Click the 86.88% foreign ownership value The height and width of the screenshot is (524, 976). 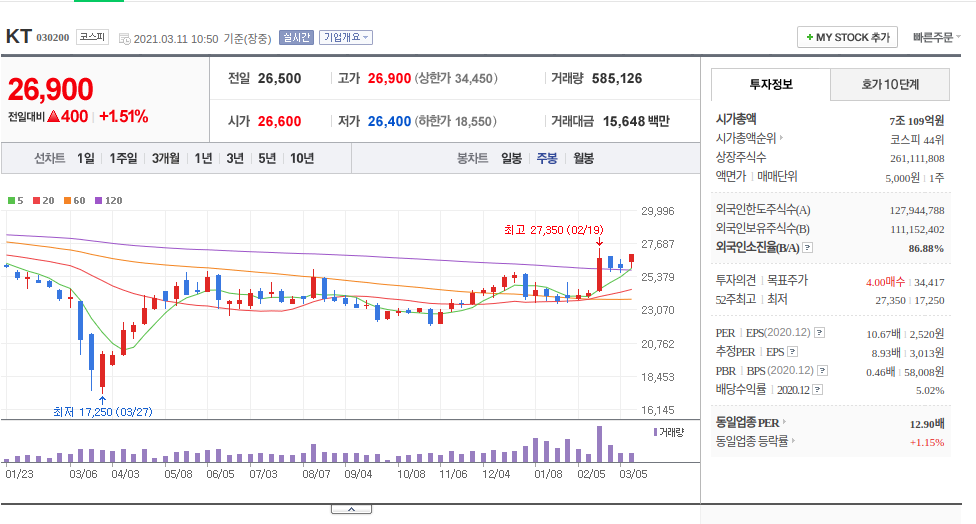tap(926, 248)
